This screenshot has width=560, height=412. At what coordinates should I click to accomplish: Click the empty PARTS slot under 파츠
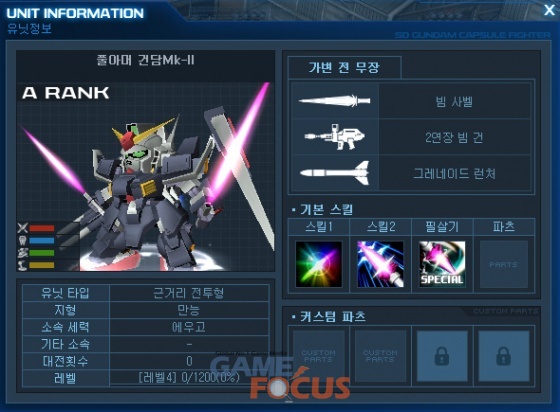click(x=504, y=264)
